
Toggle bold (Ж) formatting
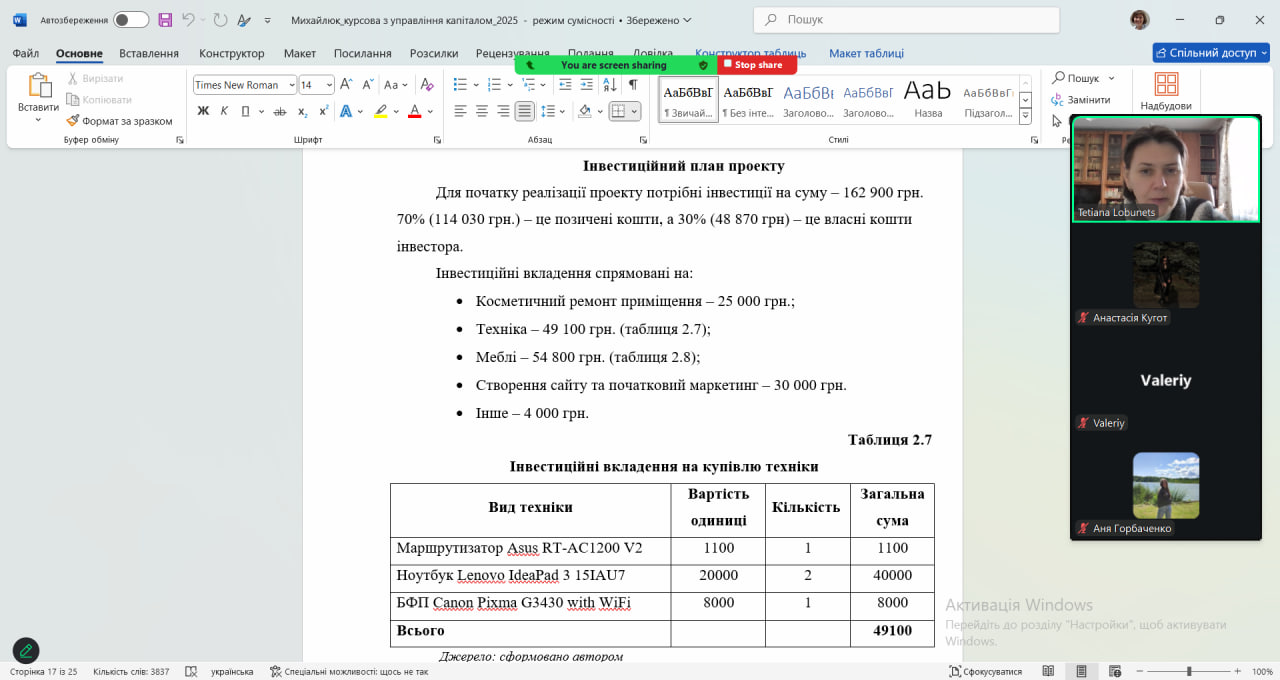pyautogui.click(x=203, y=111)
